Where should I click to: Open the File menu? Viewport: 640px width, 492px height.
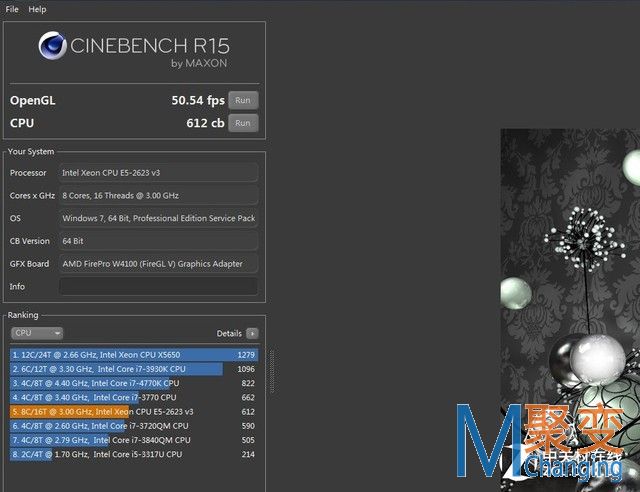pyautogui.click(x=12, y=9)
